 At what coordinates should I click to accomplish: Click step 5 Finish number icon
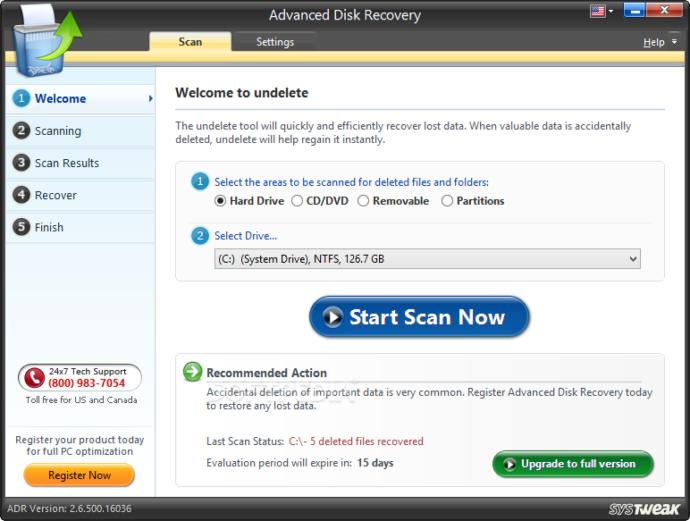21,227
